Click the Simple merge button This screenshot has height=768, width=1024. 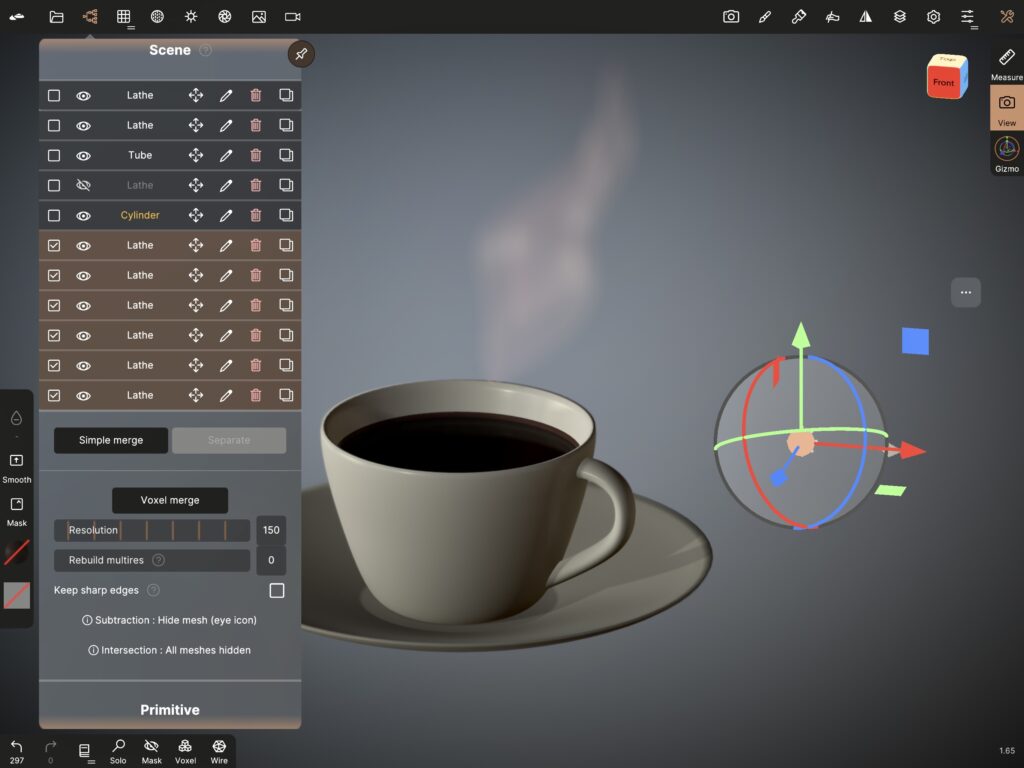111,441
